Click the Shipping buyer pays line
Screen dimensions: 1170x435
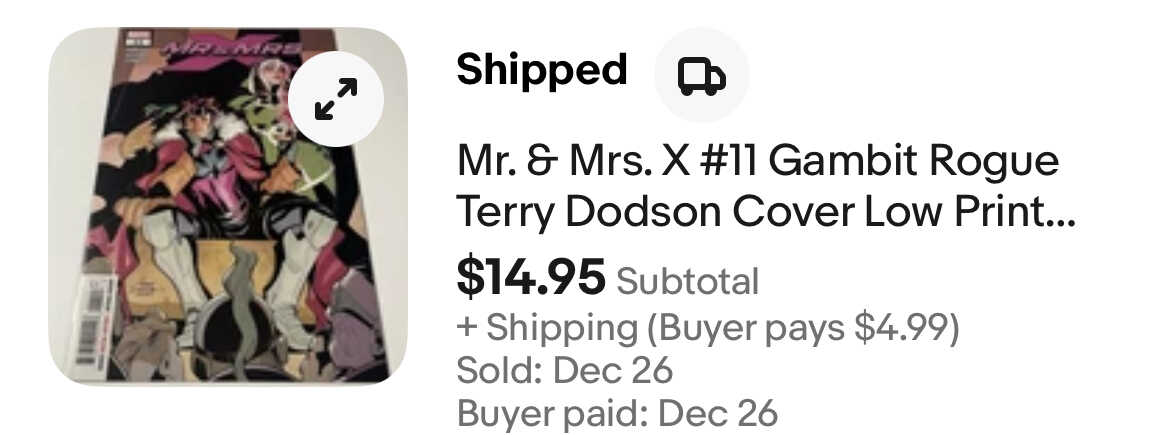pyautogui.click(x=707, y=329)
